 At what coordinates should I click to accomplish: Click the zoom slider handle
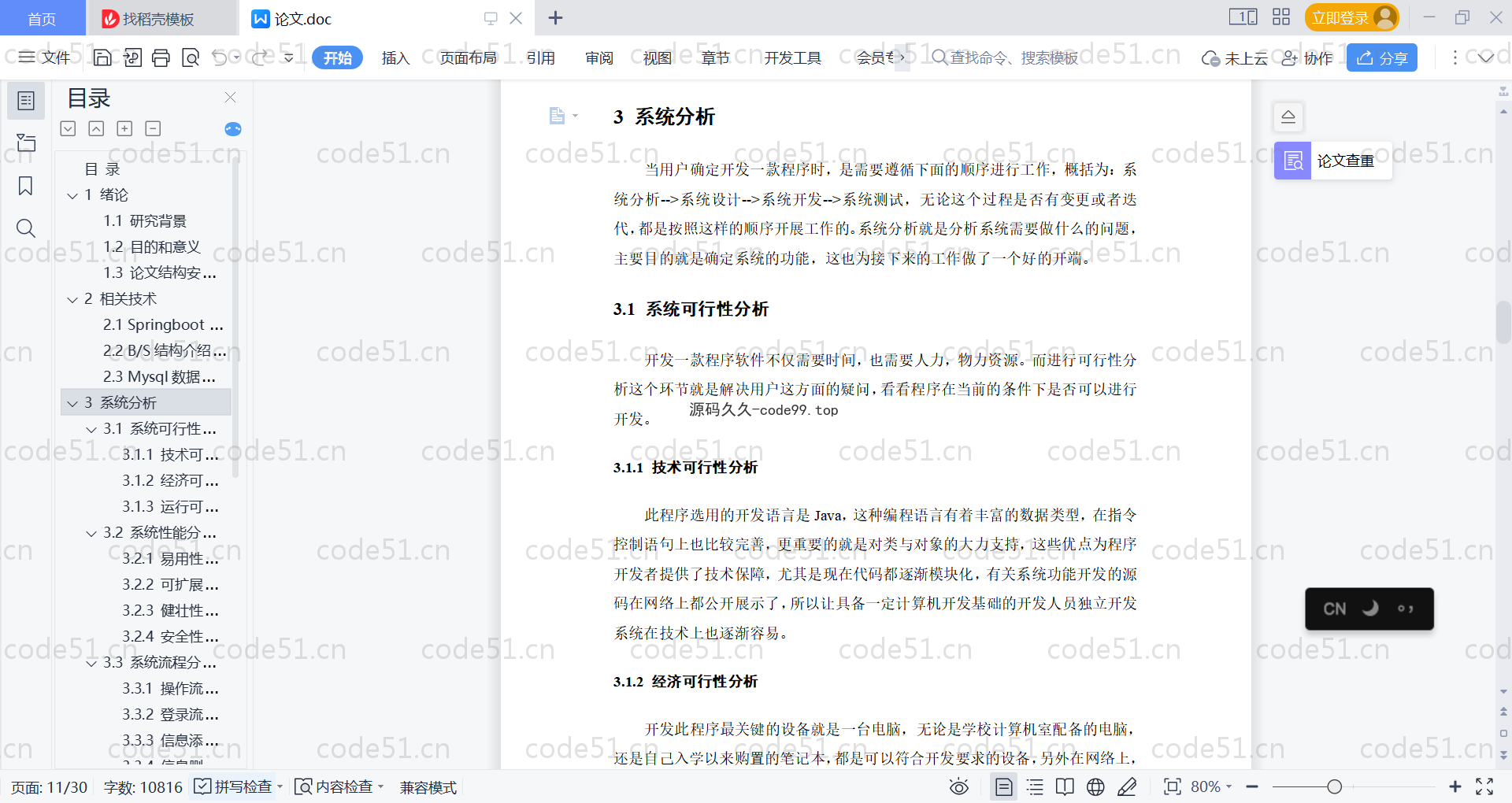pyautogui.click(x=1334, y=786)
